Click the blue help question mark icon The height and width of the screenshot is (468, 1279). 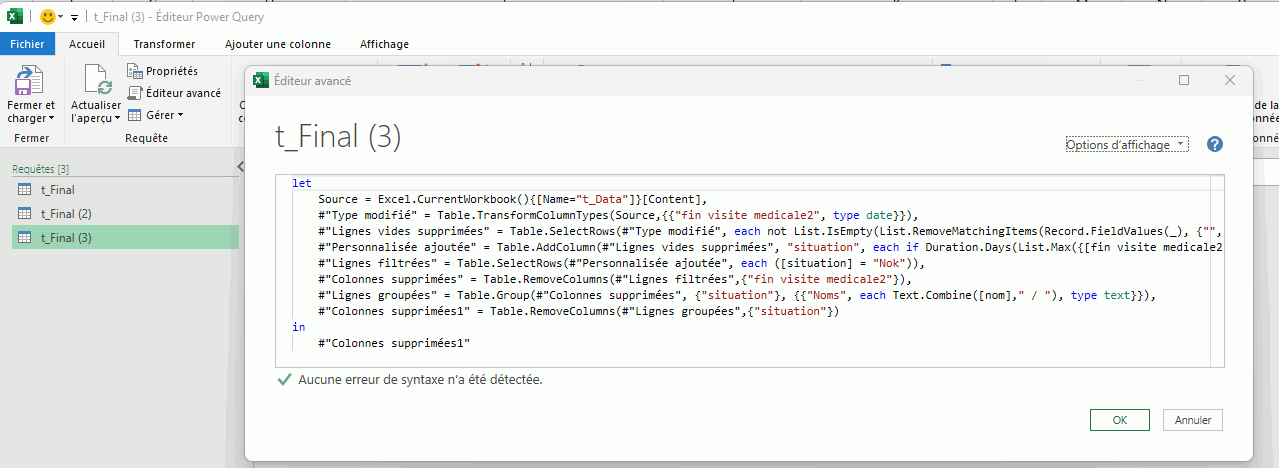pyautogui.click(x=1215, y=144)
